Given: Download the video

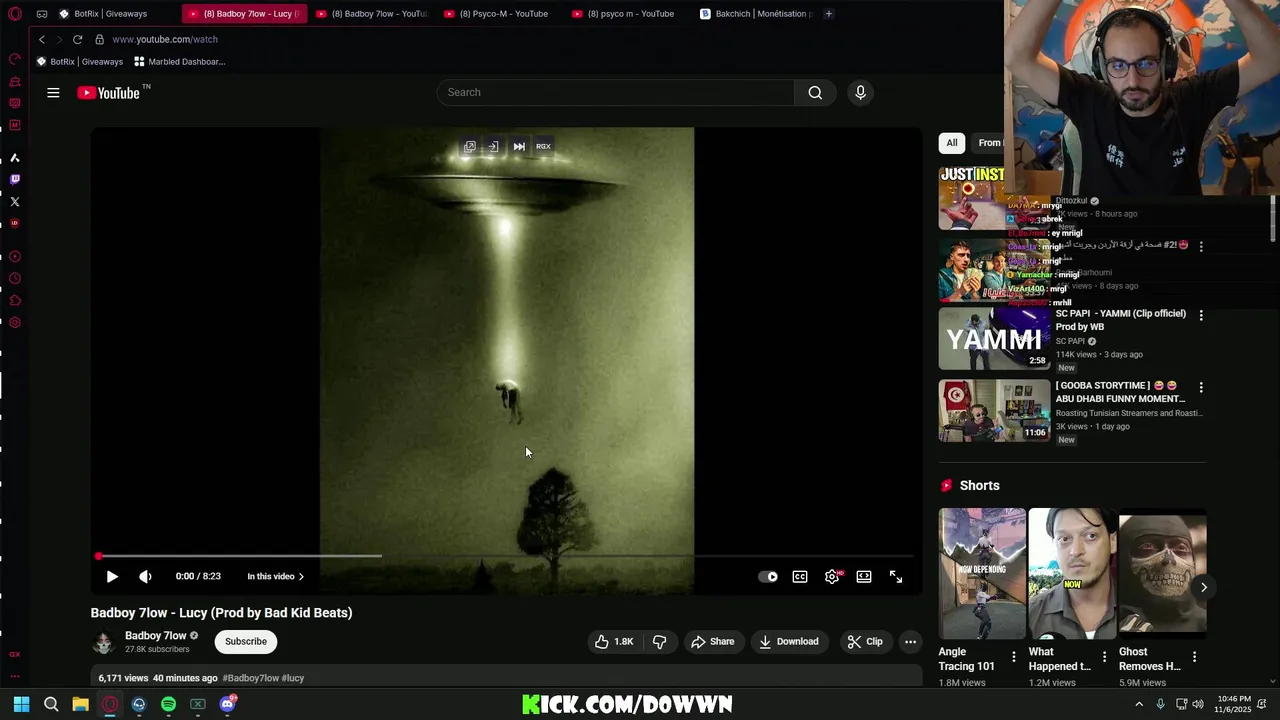Looking at the screenshot, I should coord(788,642).
